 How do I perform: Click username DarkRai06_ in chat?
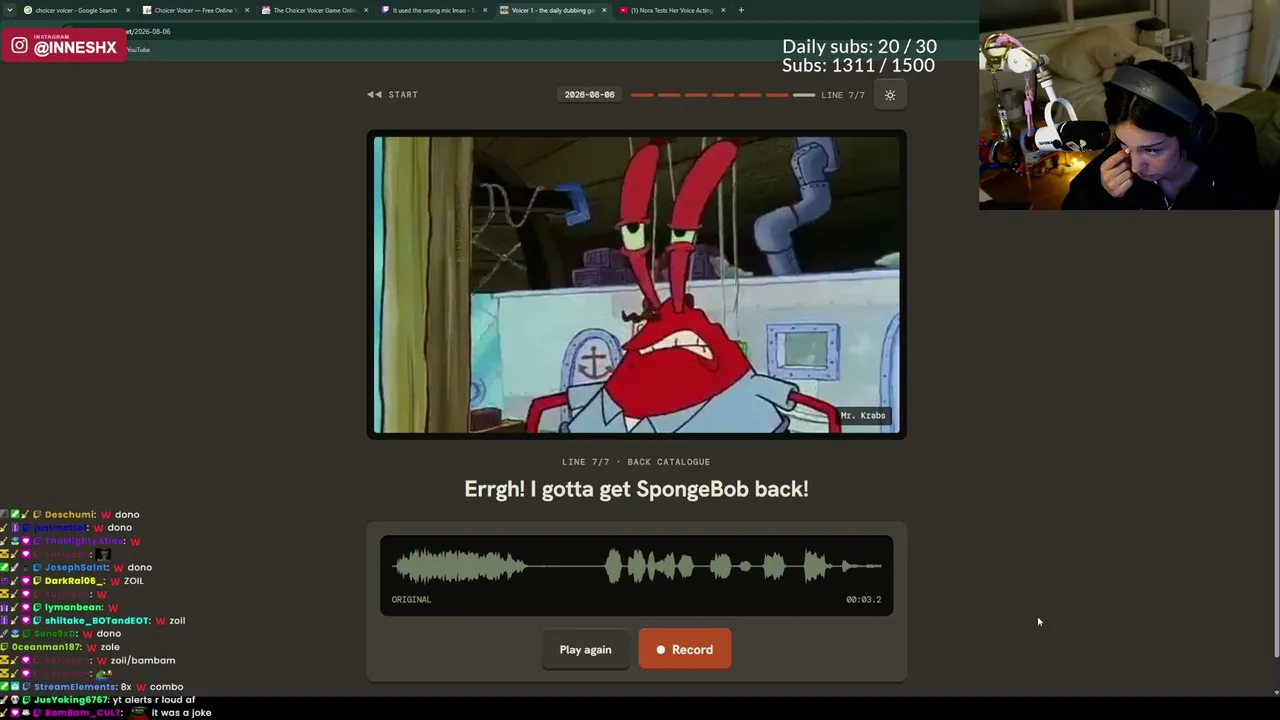[x=74, y=581]
